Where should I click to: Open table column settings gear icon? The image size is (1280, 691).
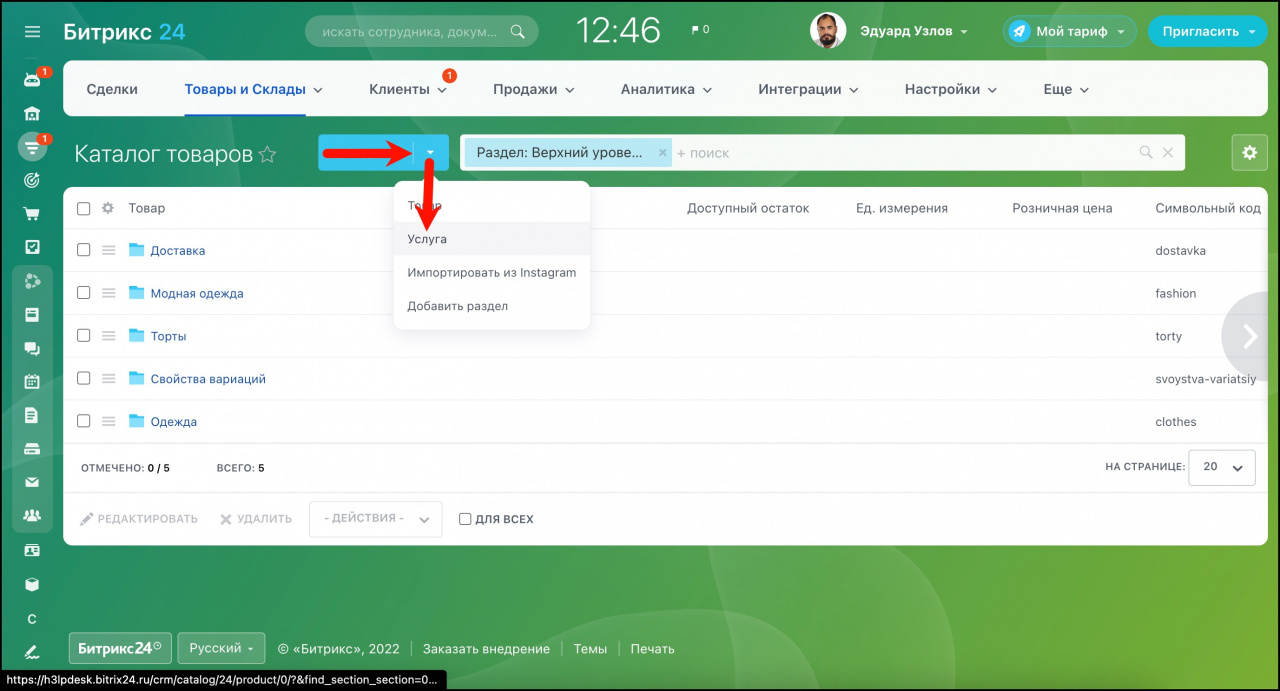pyautogui.click(x=108, y=208)
